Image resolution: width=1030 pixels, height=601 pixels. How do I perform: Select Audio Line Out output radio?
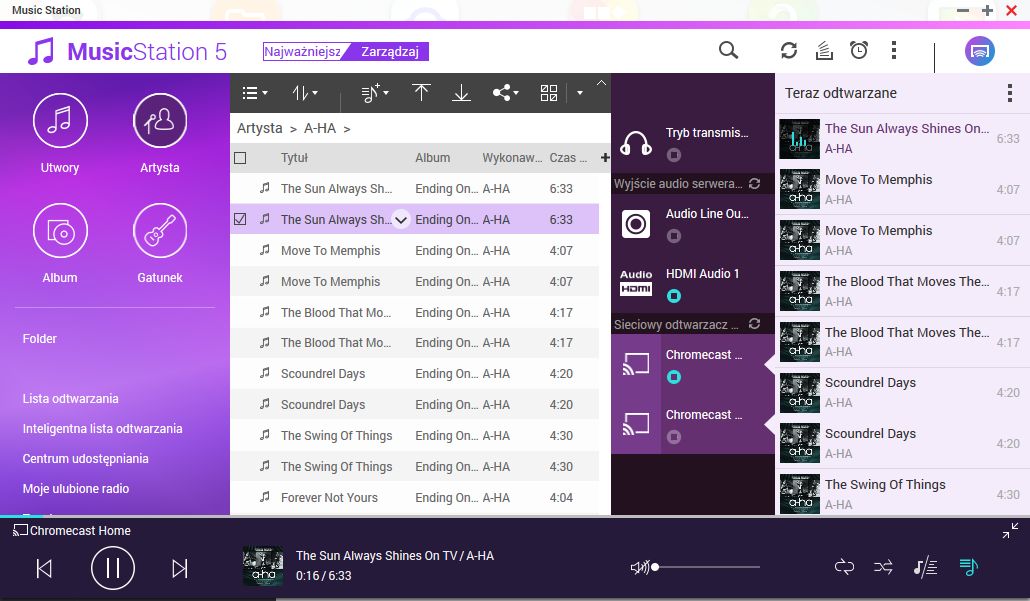click(674, 236)
